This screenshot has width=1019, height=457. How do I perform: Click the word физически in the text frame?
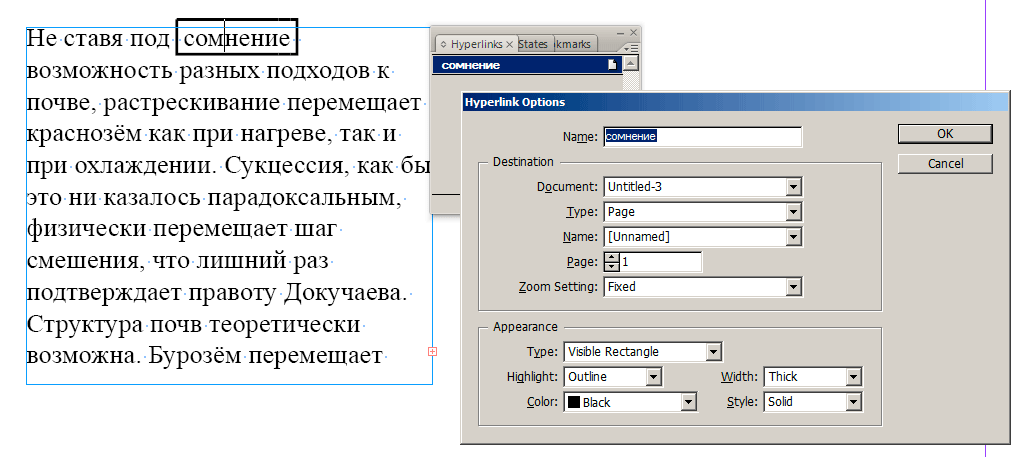coord(88,231)
